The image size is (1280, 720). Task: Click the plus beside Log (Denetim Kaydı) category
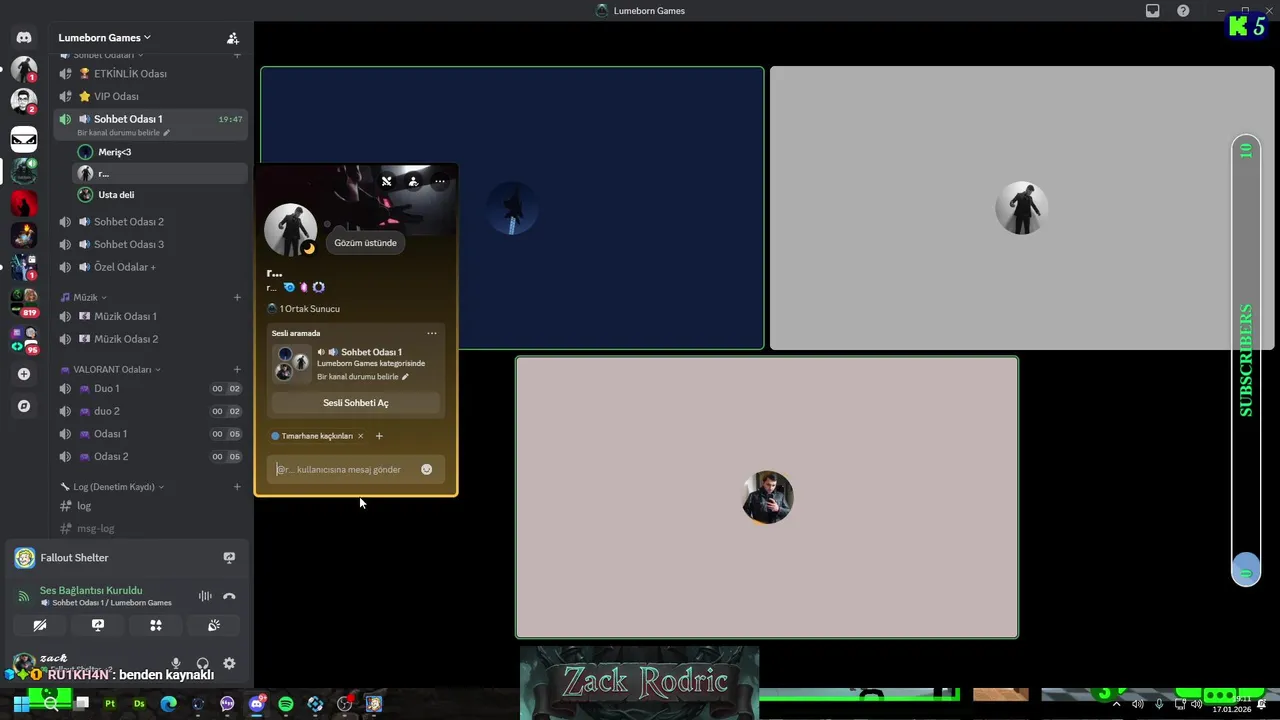pyautogui.click(x=237, y=487)
